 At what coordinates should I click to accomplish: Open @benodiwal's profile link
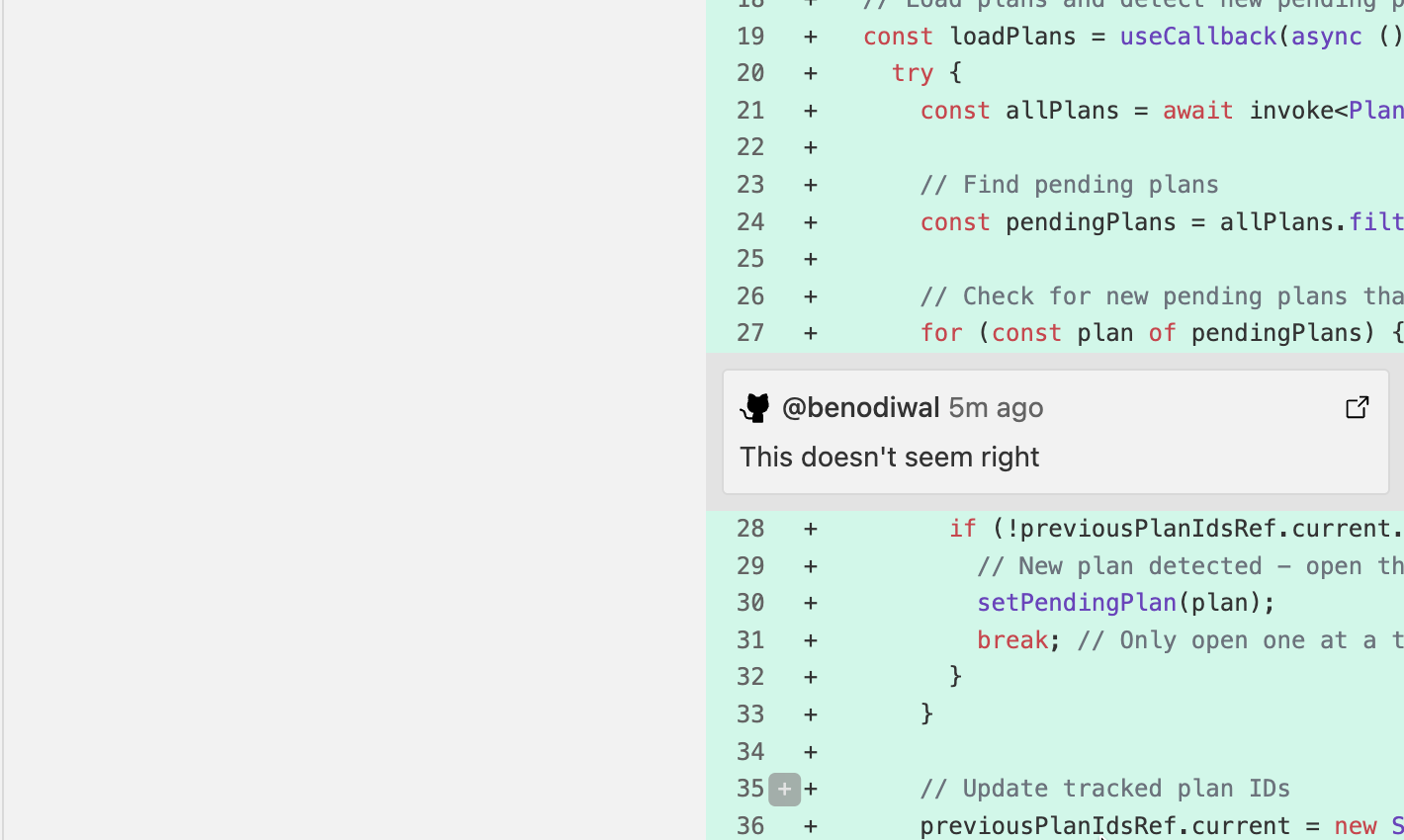[x=861, y=407]
